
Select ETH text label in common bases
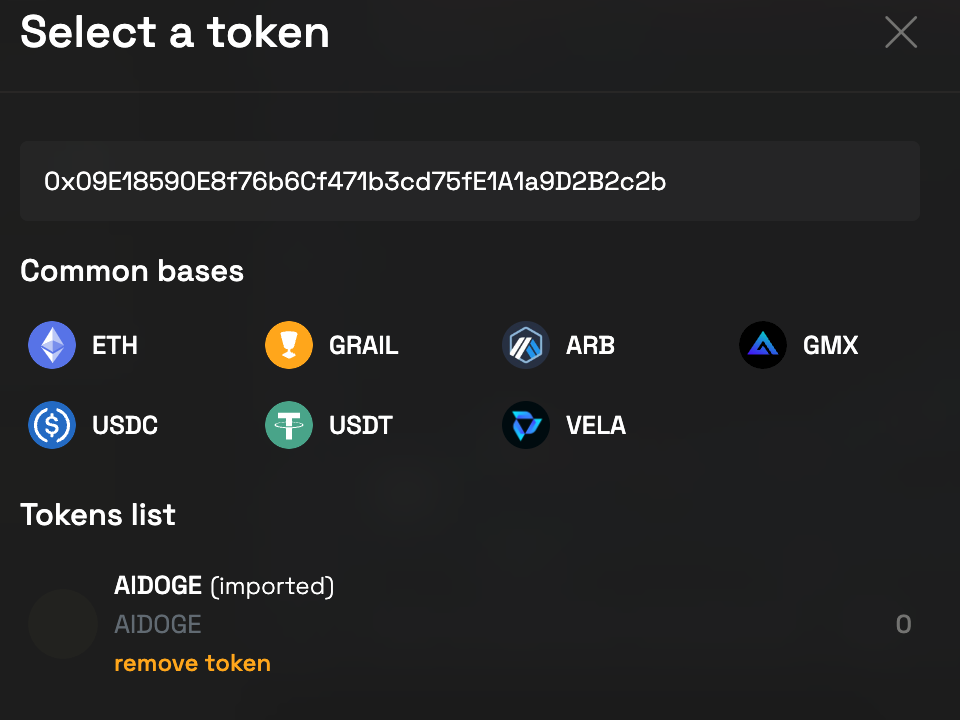pos(114,345)
